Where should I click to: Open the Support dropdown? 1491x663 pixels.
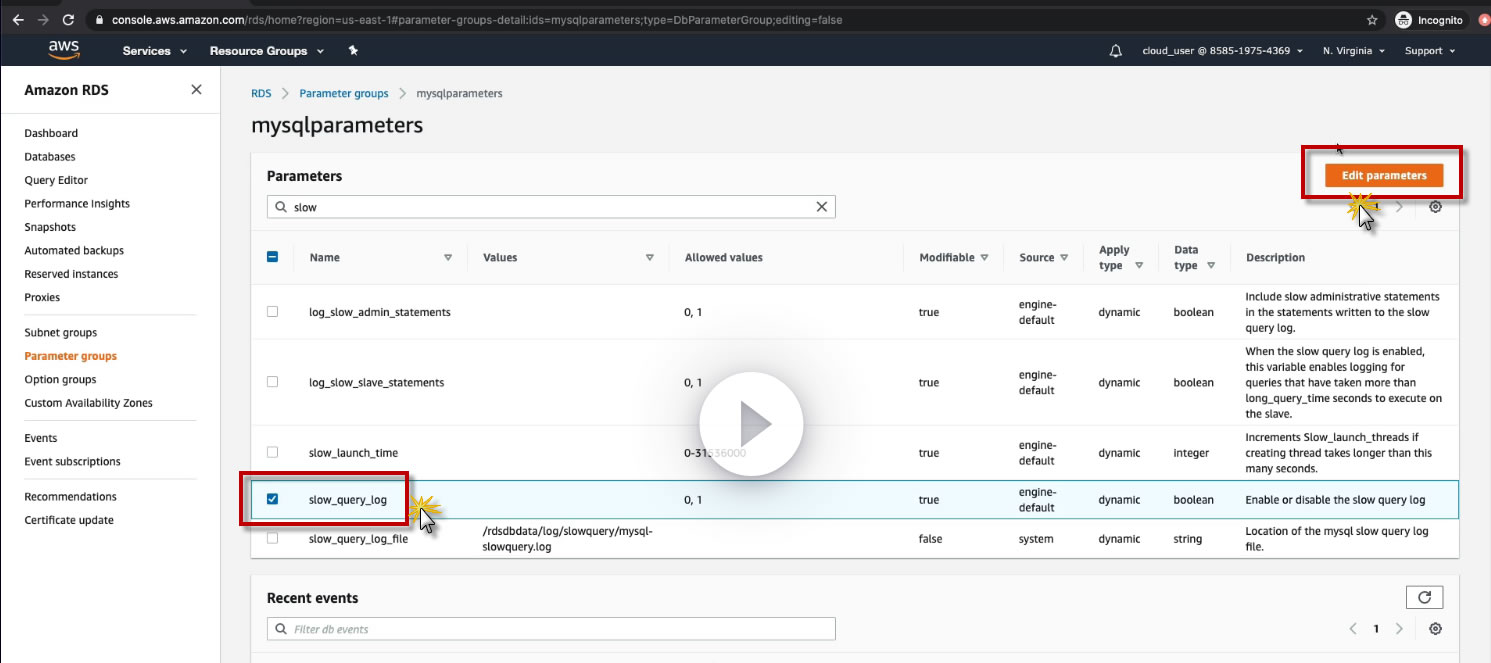click(x=1430, y=51)
